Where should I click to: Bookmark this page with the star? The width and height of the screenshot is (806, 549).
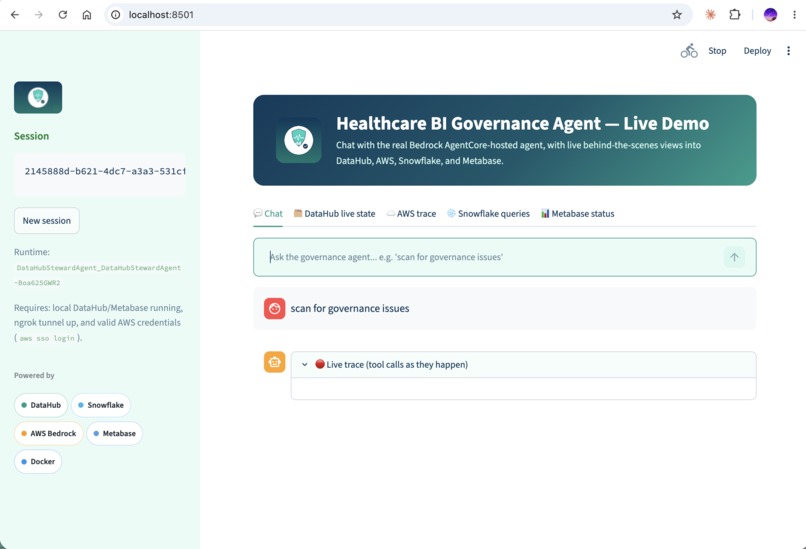[x=677, y=15]
